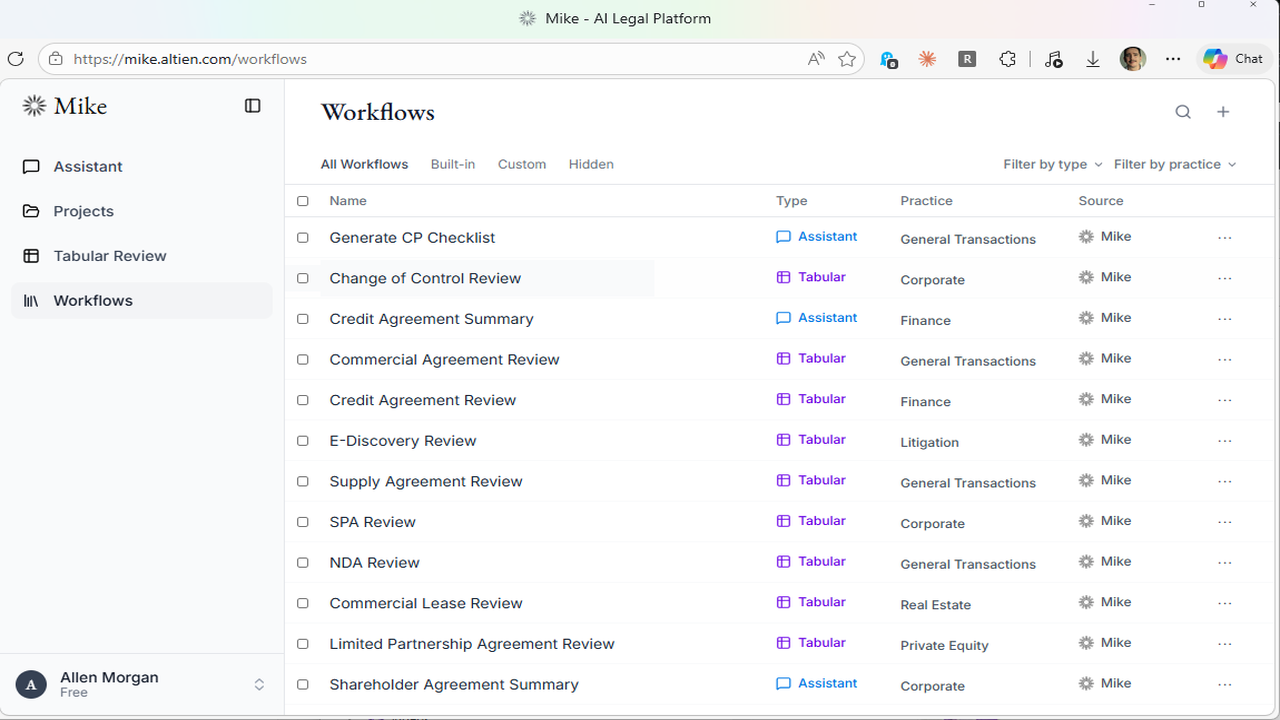Click the browser address bar URL
Screen dimensions: 1280x720
click(x=190, y=59)
